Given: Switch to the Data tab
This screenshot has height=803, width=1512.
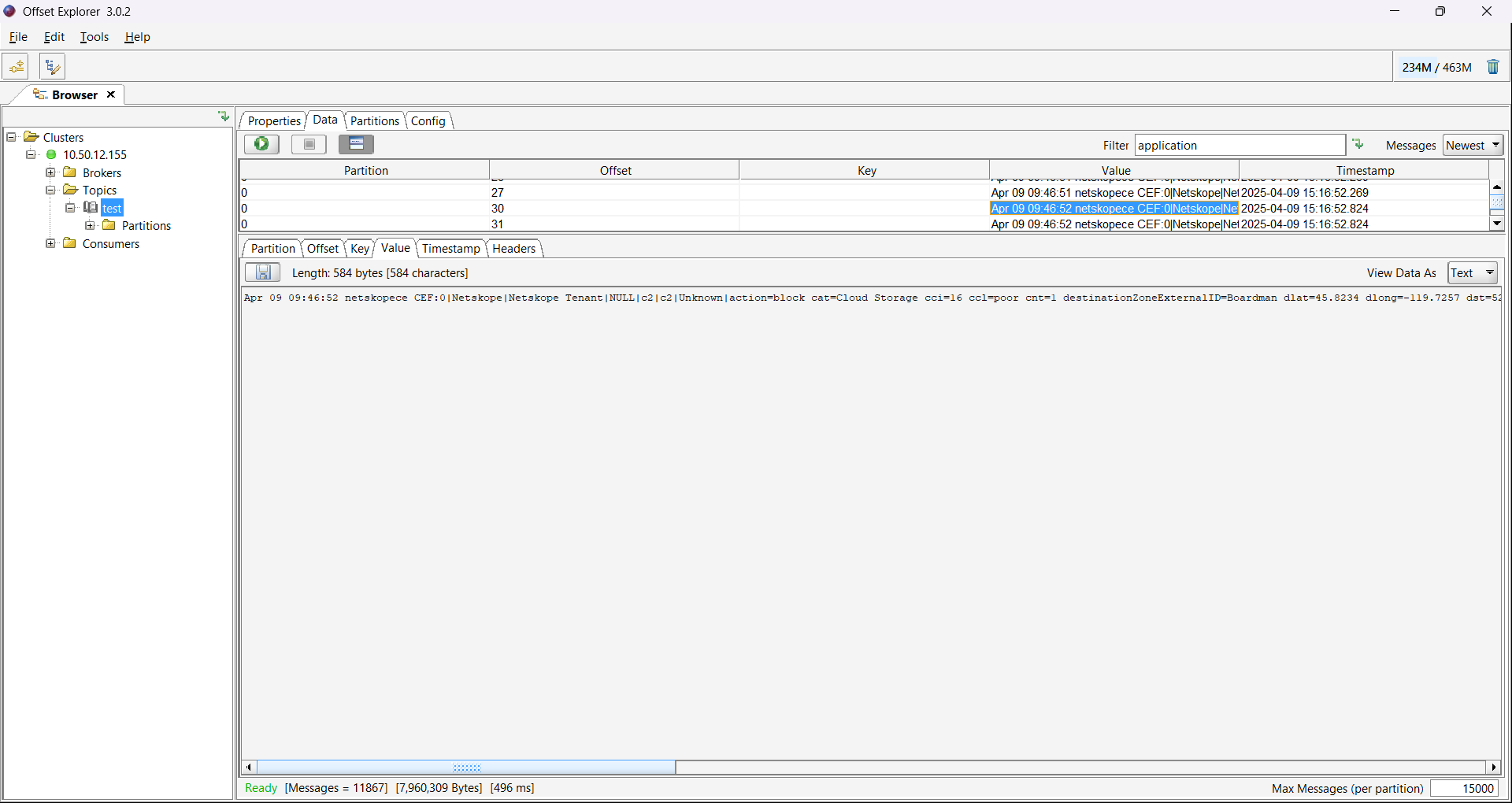Looking at the screenshot, I should point(325,120).
